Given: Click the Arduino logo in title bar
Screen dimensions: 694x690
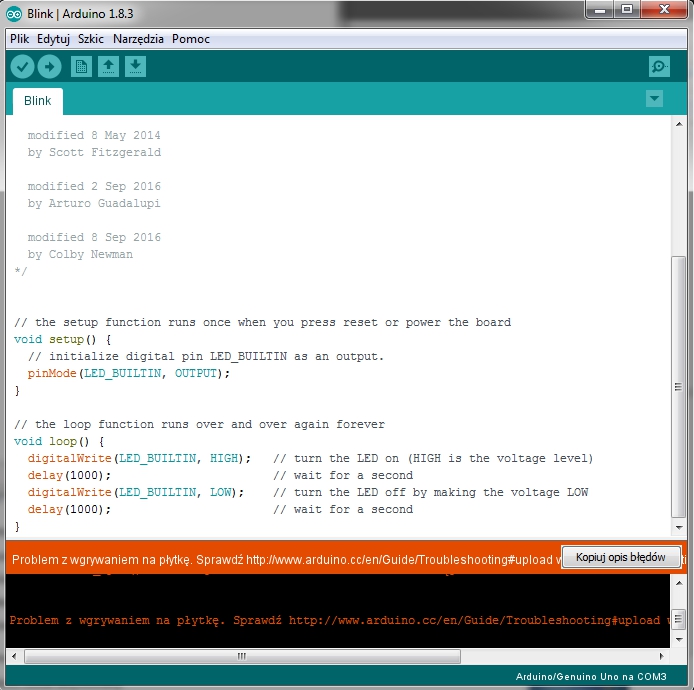Looking at the screenshot, I should coord(14,14).
